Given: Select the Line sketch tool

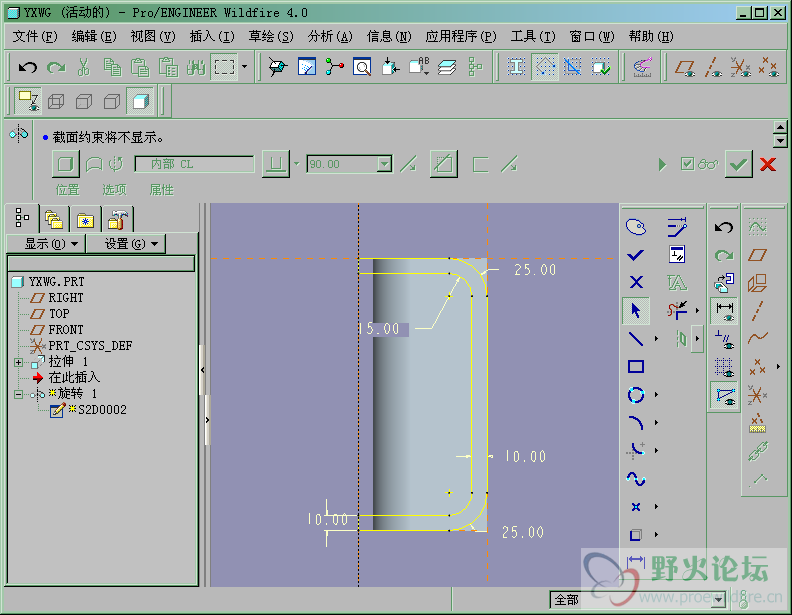Looking at the screenshot, I should (x=636, y=339).
